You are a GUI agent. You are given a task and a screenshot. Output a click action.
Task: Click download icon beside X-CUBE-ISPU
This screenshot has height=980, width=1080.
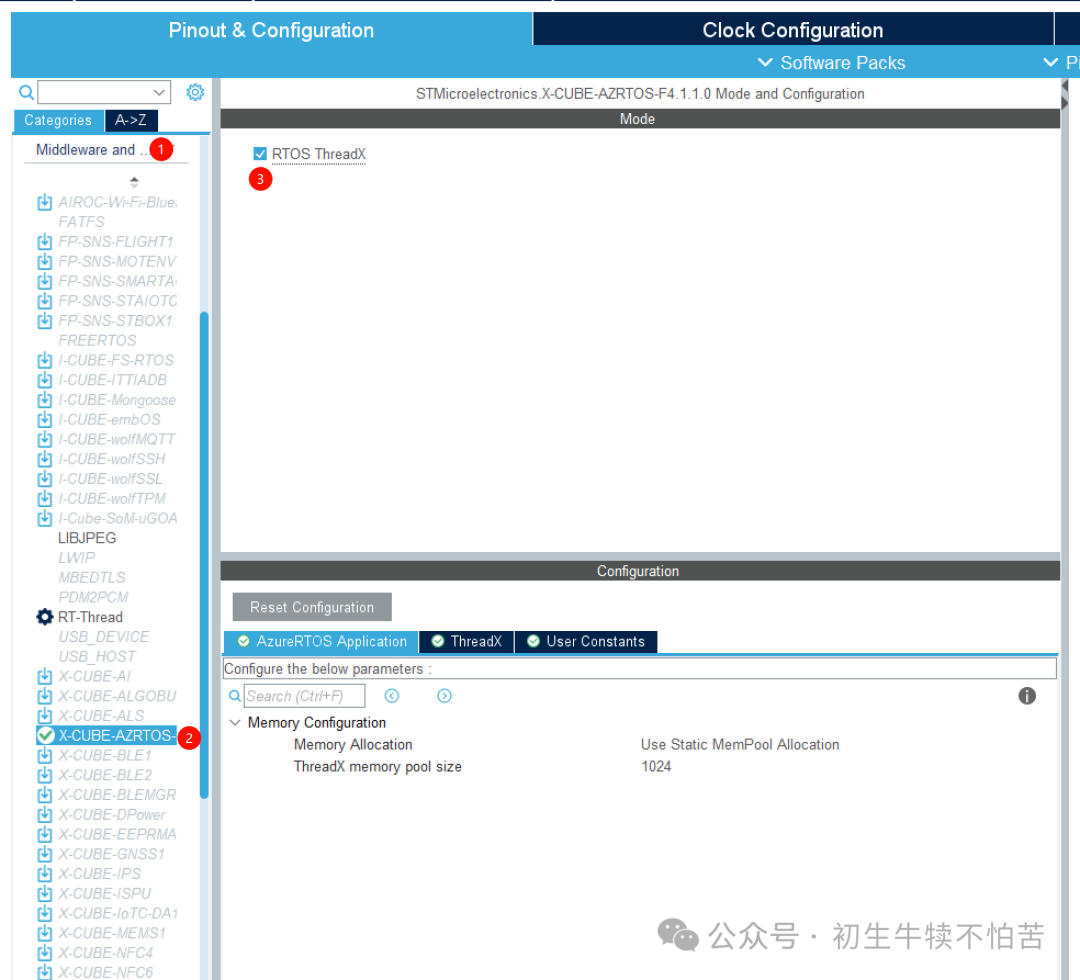coord(45,894)
